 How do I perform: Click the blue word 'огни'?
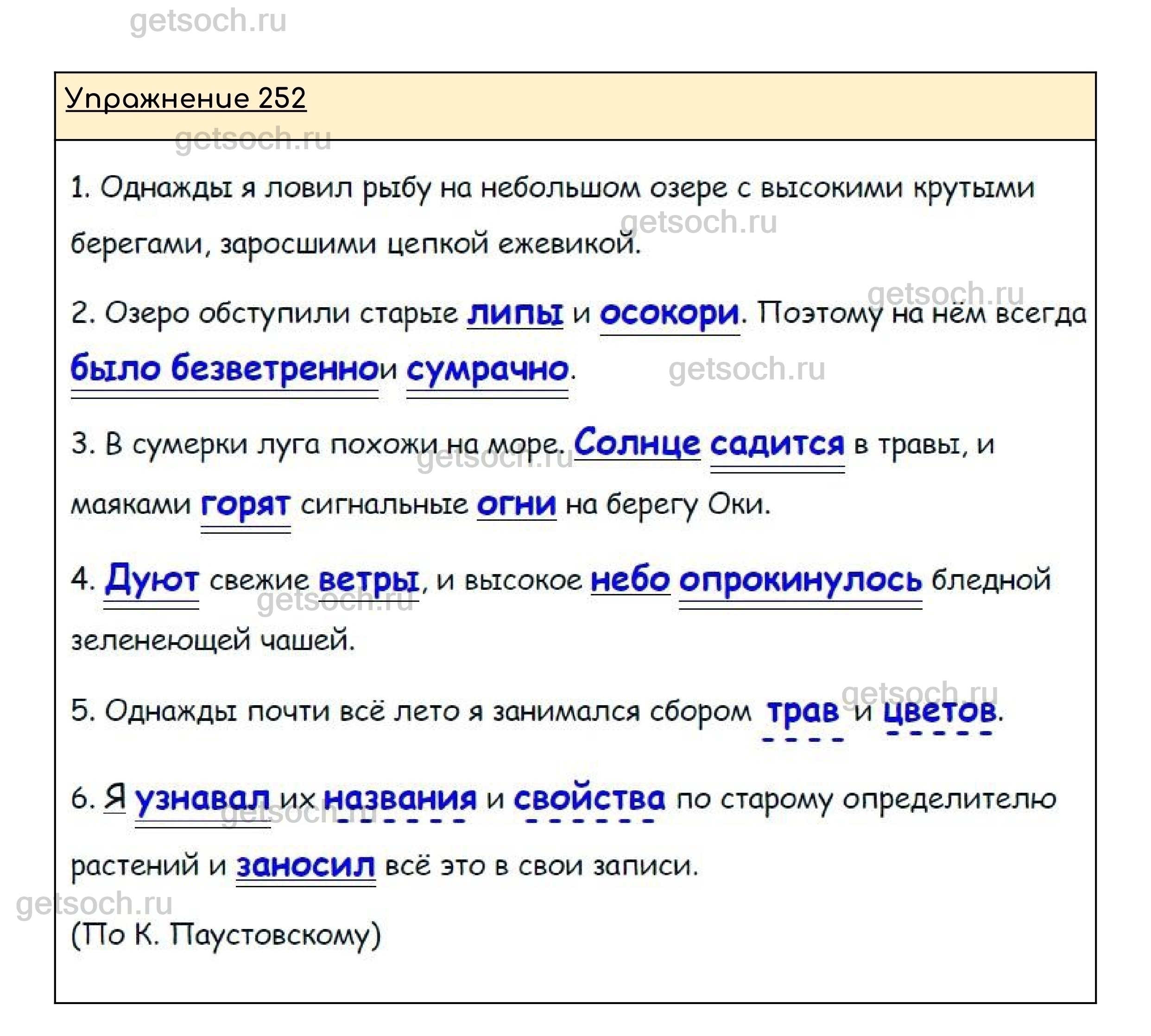(x=516, y=505)
